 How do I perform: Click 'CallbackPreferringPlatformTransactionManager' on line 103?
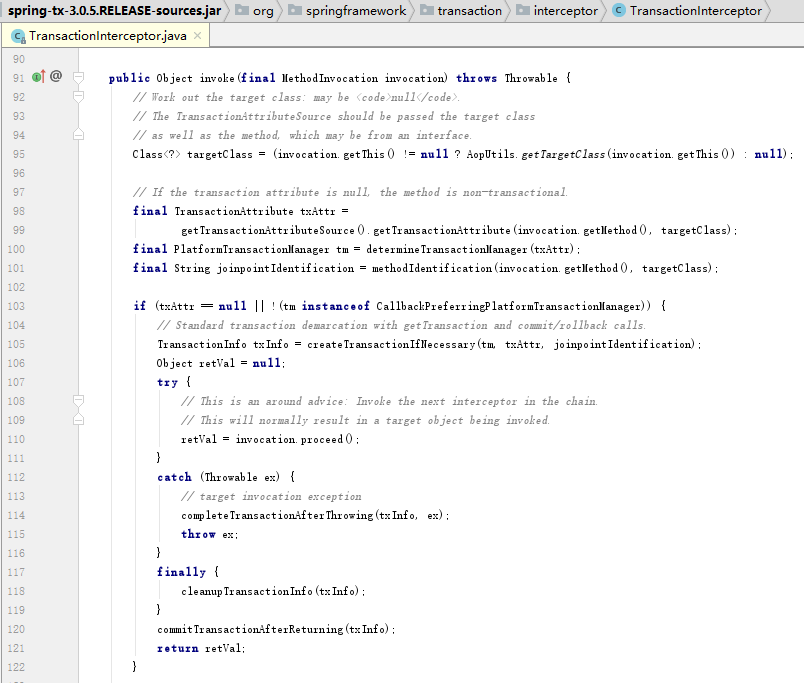[x=509, y=306]
